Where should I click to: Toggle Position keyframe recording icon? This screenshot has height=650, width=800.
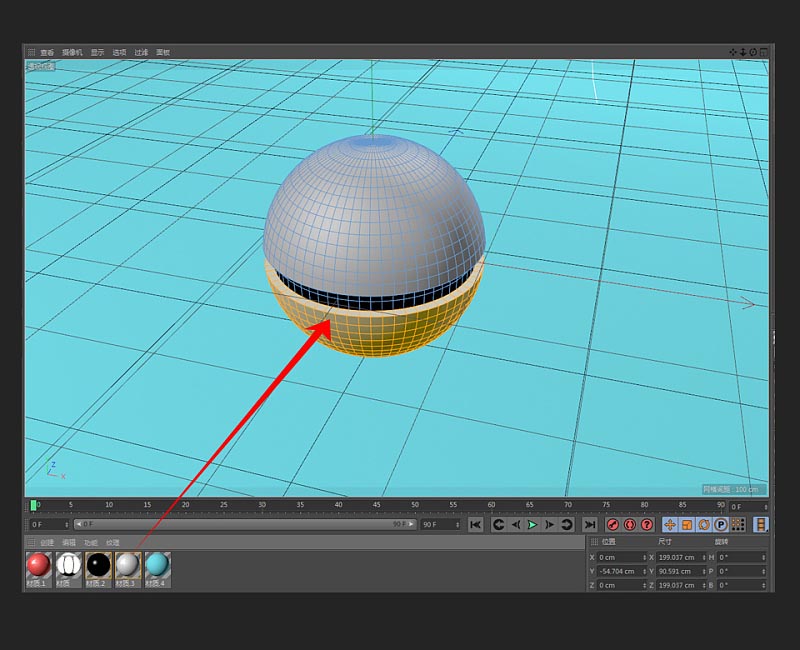pos(670,524)
